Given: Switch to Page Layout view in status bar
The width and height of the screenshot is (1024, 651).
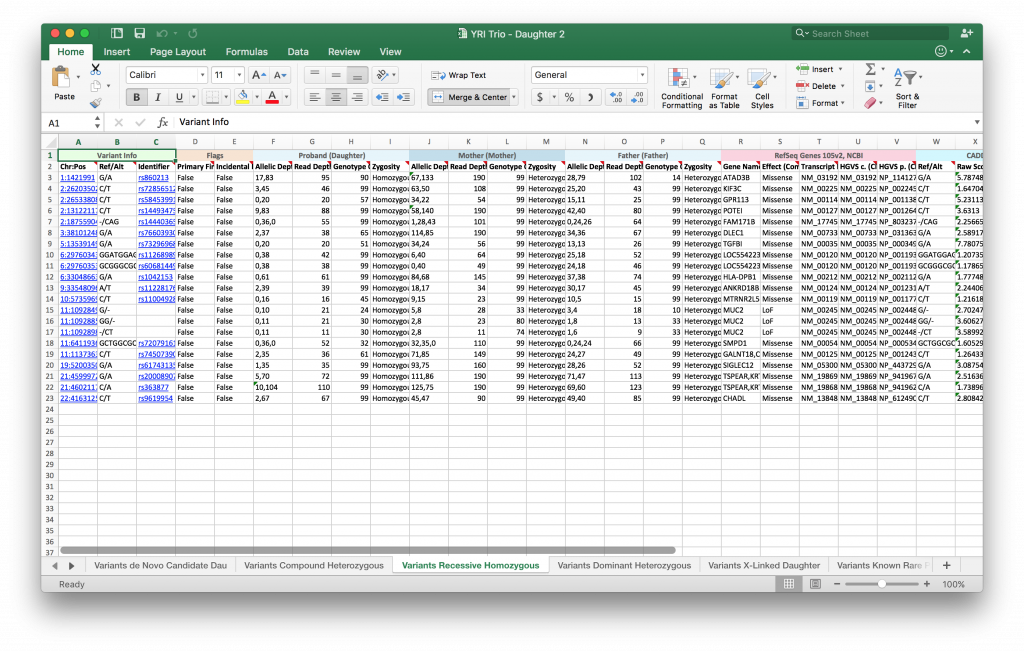Looking at the screenshot, I should coord(815,584).
